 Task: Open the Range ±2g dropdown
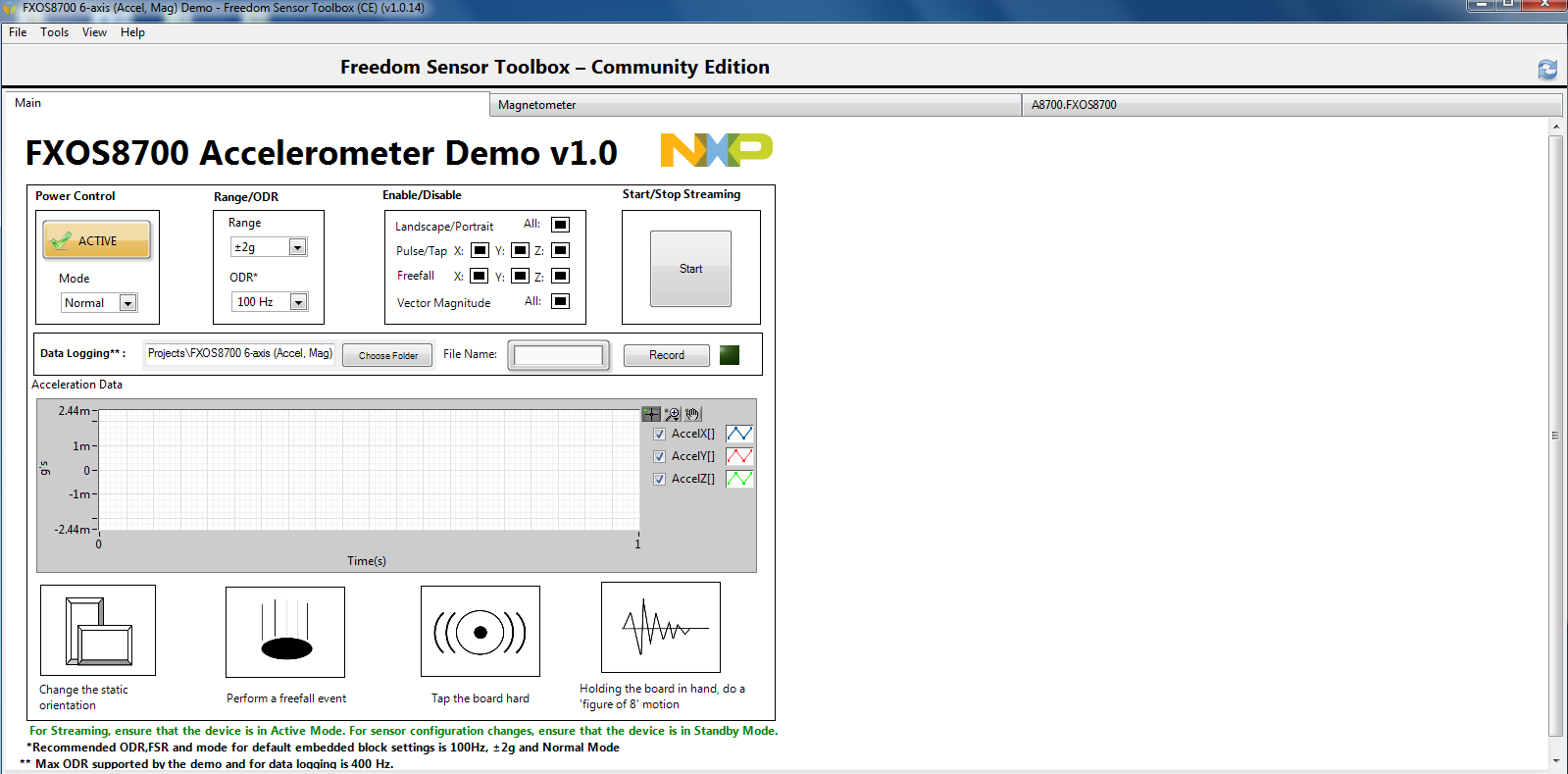[x=297, y=247]
